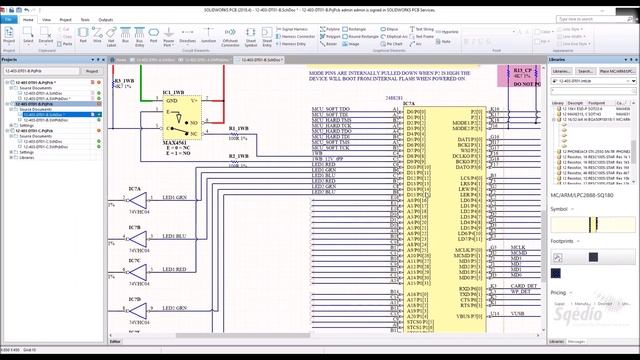Switch to the Project ribbon tab

click(x=65, y=20)
